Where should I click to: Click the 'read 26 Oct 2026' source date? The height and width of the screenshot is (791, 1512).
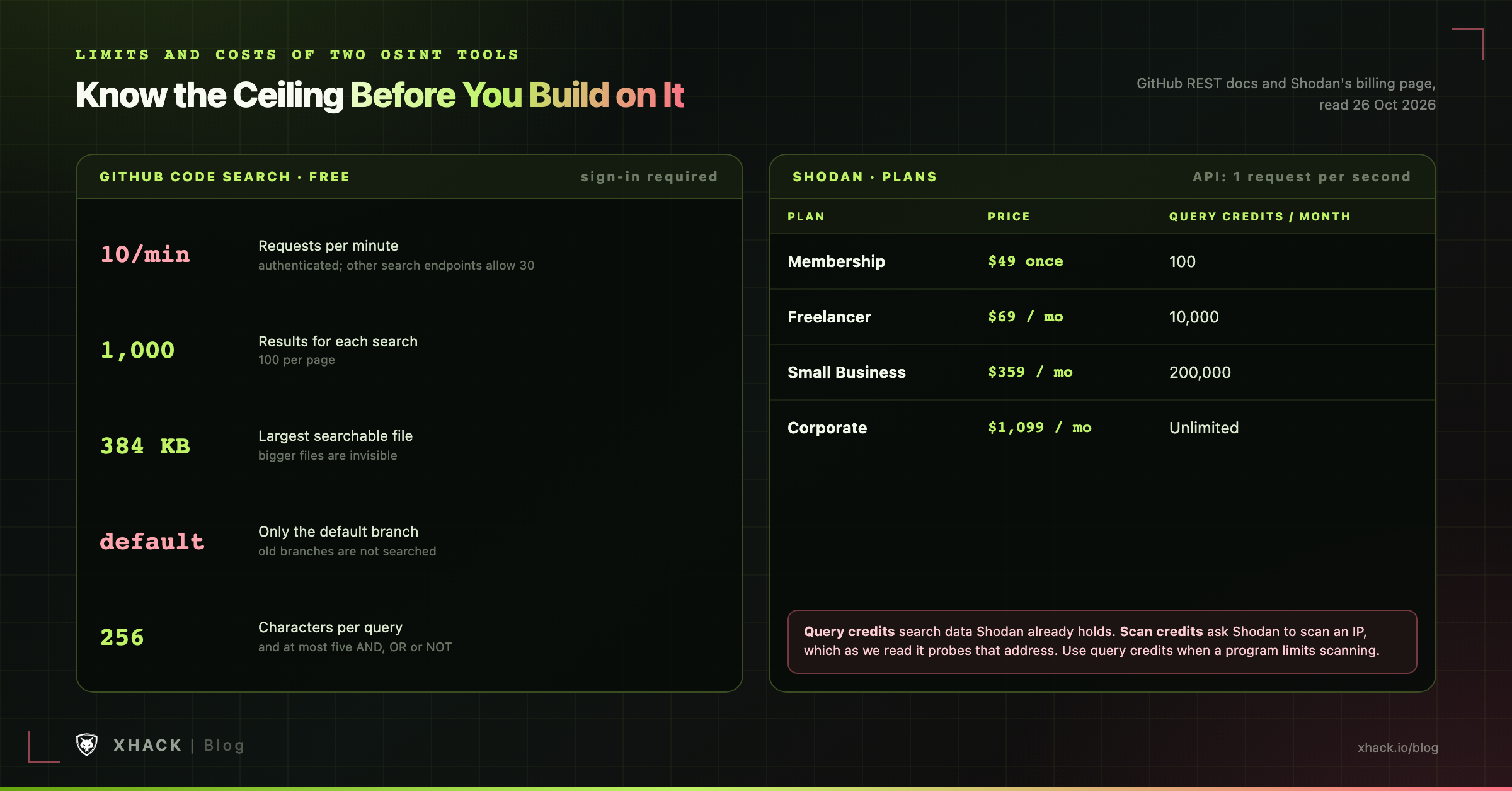(1377, 105)
